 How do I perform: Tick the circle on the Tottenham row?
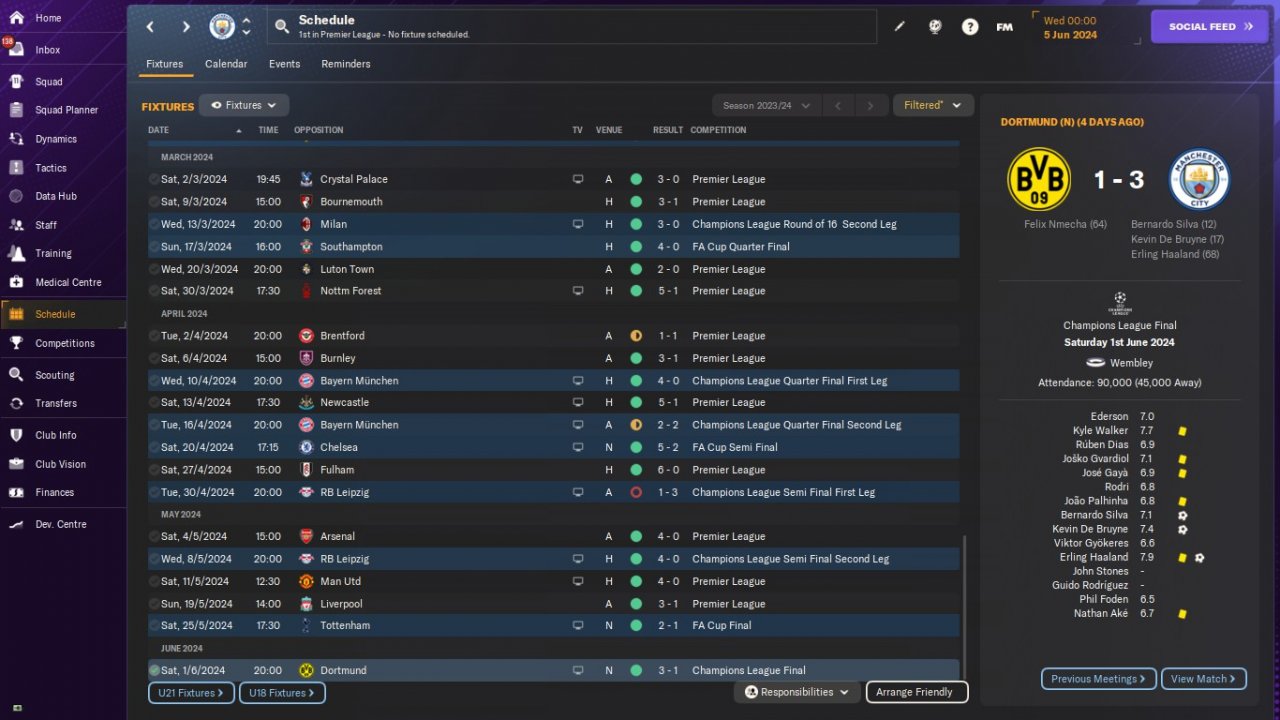(x=154, y=626)
